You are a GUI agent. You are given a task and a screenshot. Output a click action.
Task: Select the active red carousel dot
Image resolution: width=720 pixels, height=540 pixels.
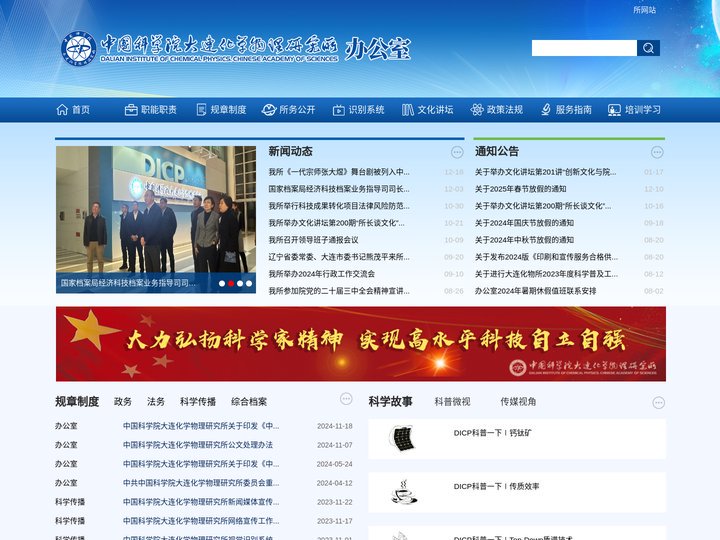pyautogui.click(x=231, y=283)
